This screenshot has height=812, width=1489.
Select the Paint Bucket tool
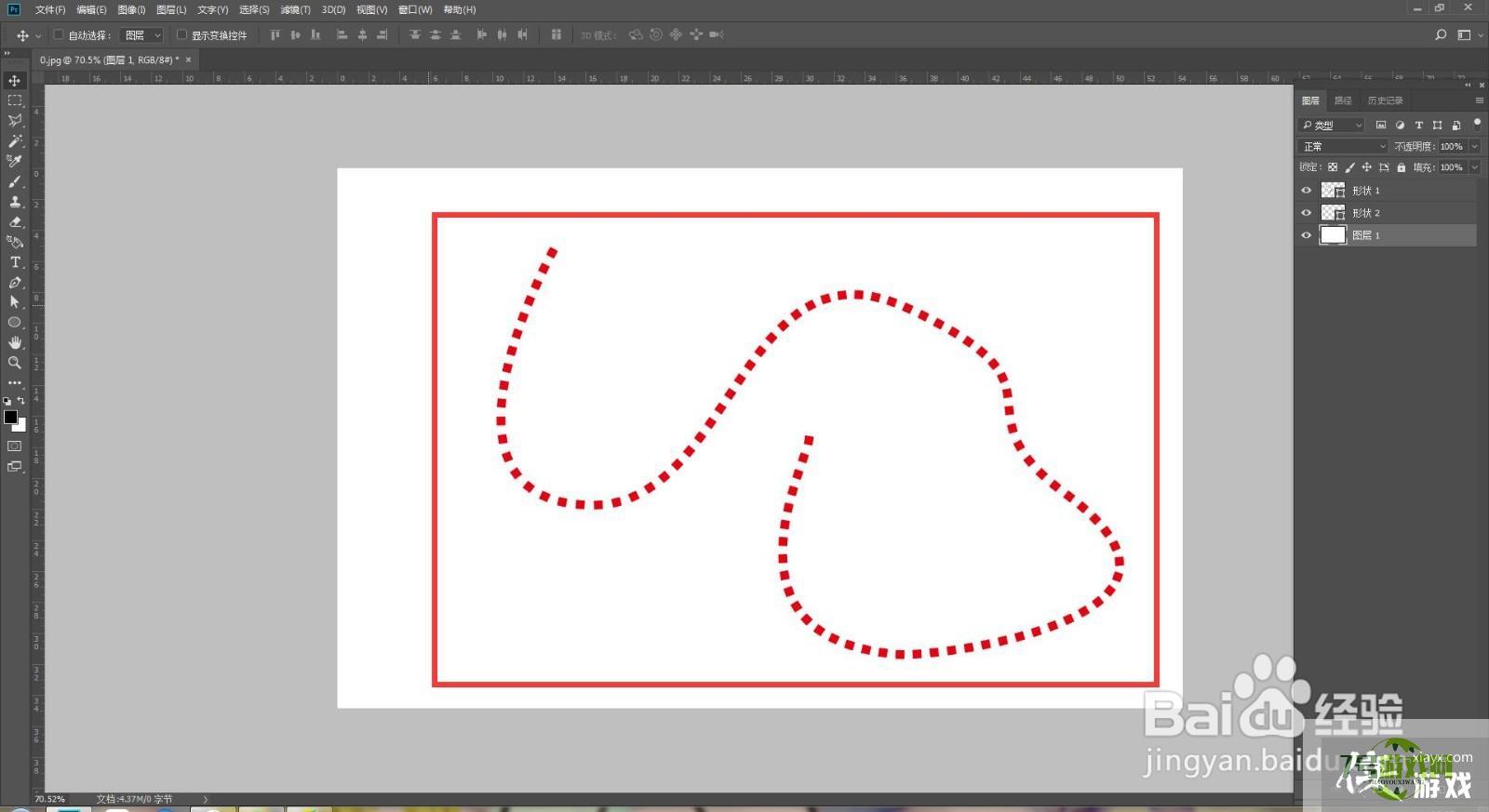coord(15,242)
